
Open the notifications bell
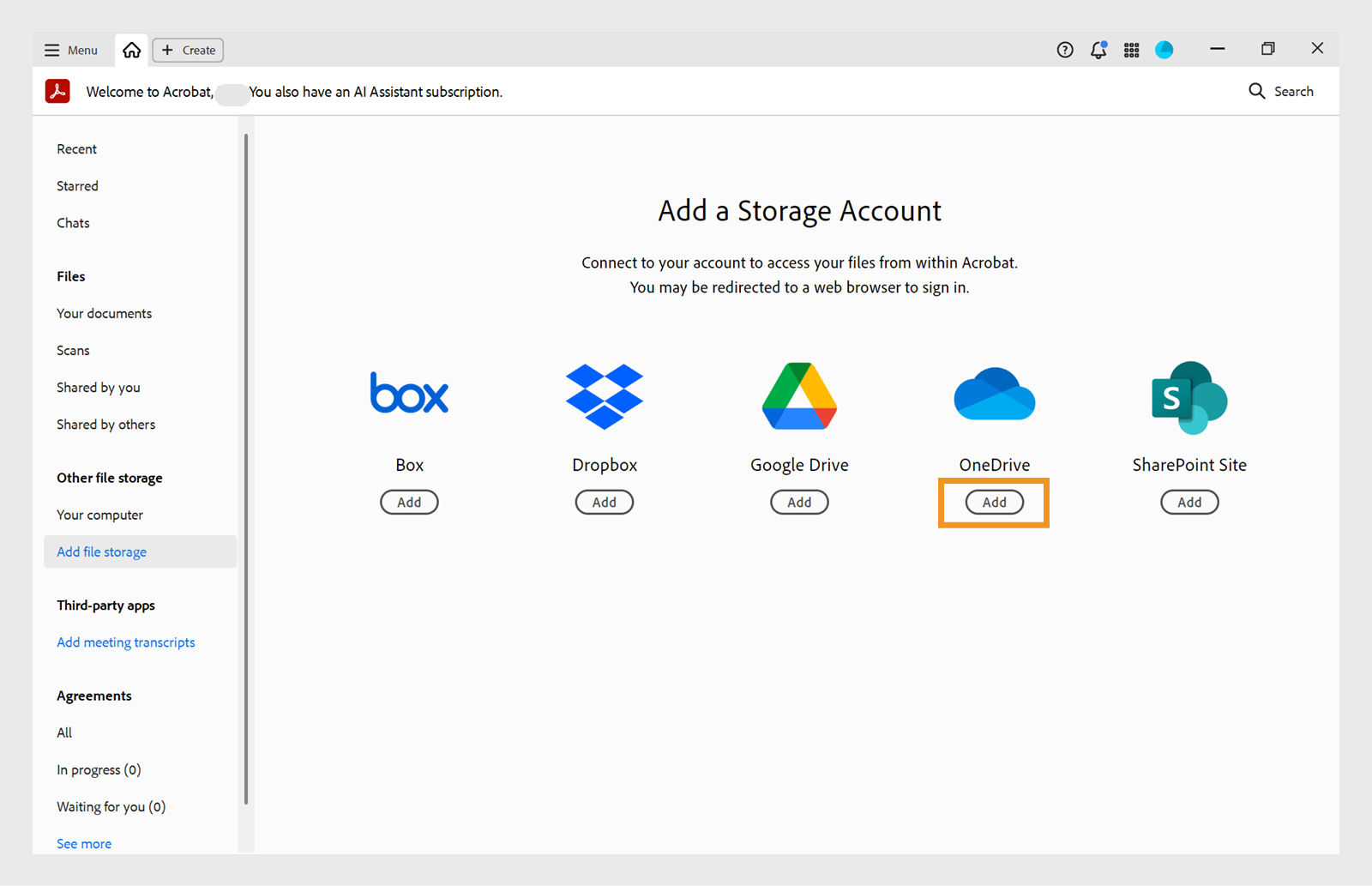1098,50
